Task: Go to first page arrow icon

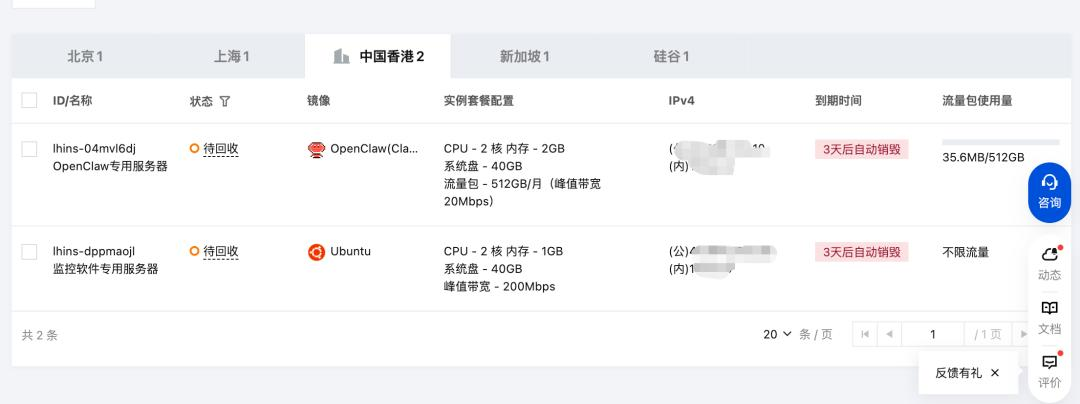Action: tap(864, 334)
